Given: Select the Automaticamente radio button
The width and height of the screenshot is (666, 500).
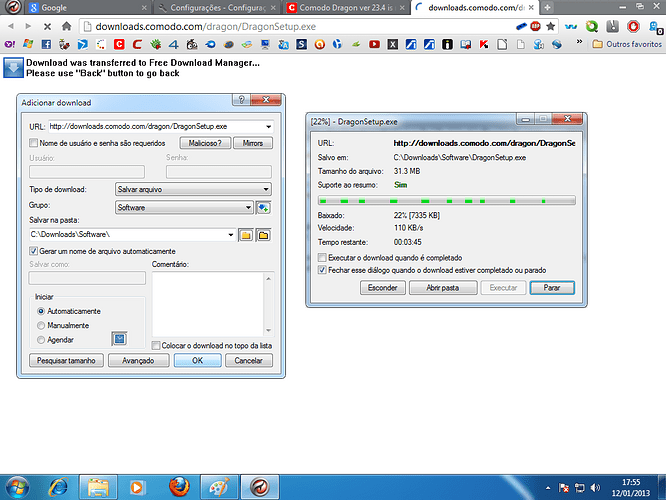Looking at the screenshot, I should tap(41, 311).
